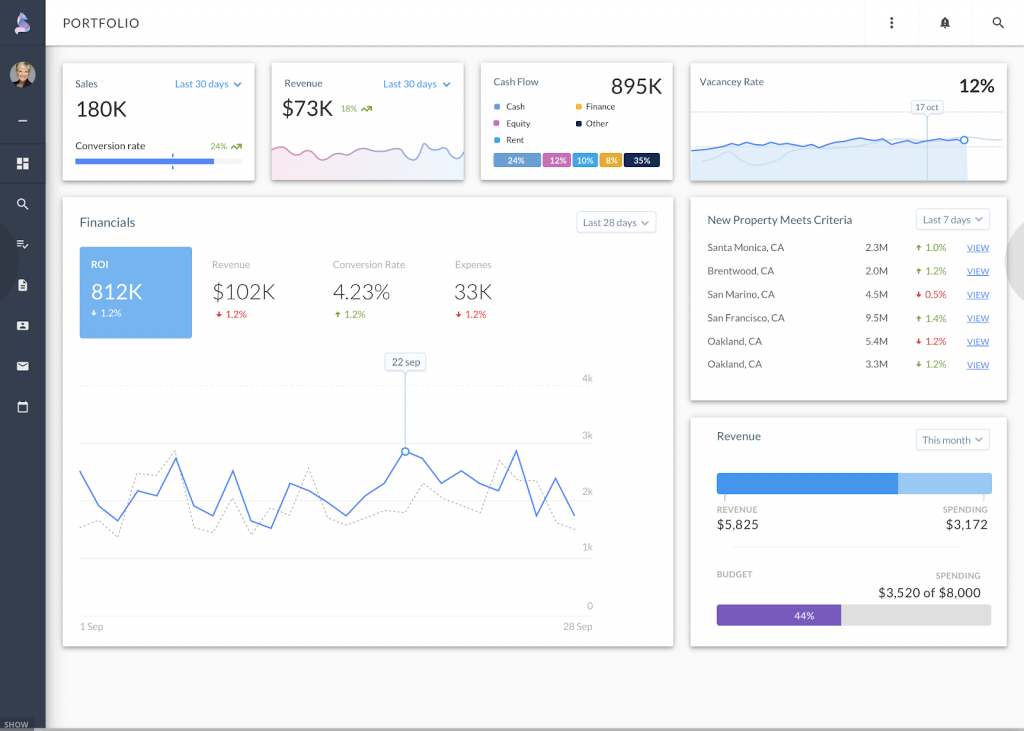The height and width of the screenshot is (731, 1024).
Task: Open the three-dot overflow menu
Action: click(891, 22)
